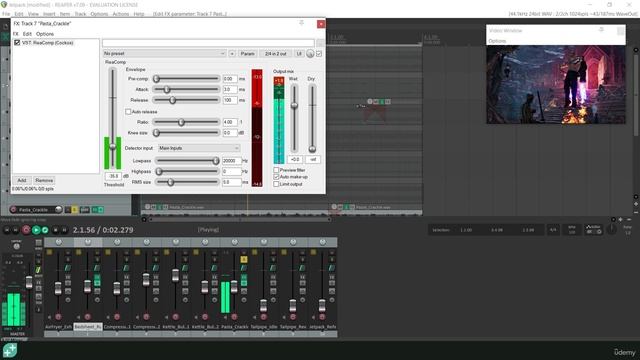640x360 pixels.
Task: Click the record arm on Airfryer mixer strip
Action: pyautogui.click(x=58, y=317)
